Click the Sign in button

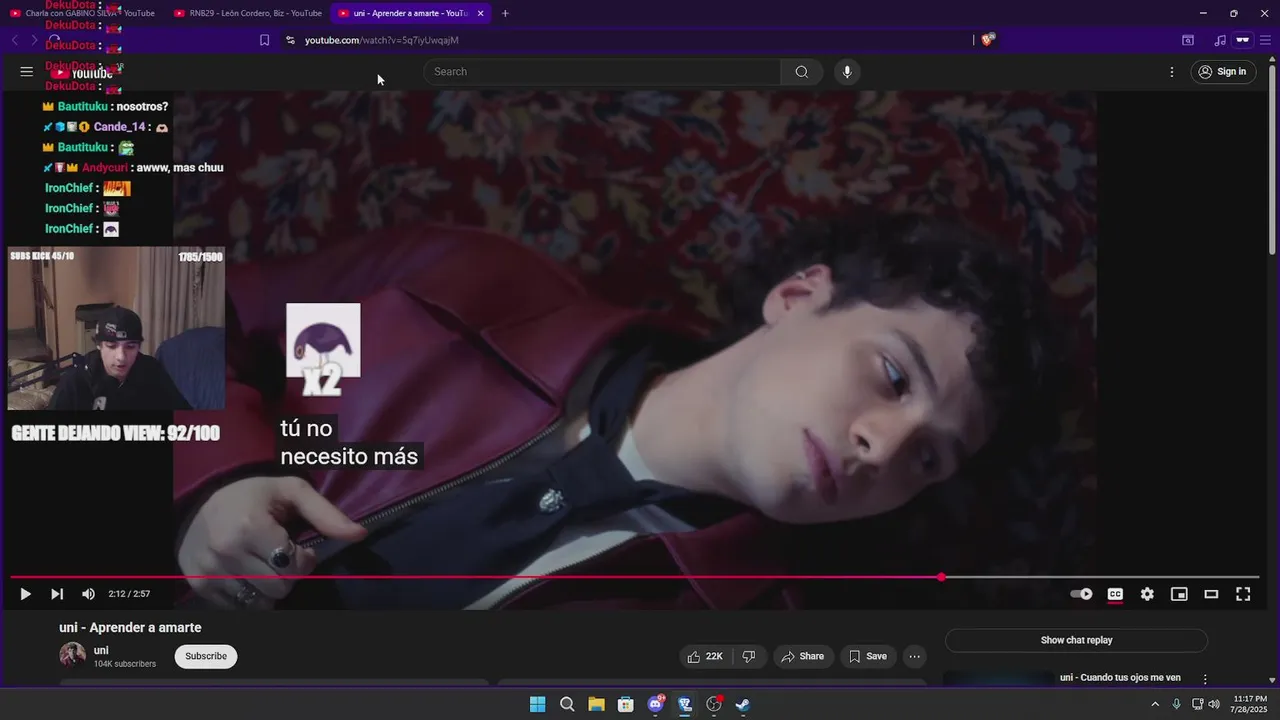coord(1223,72)
